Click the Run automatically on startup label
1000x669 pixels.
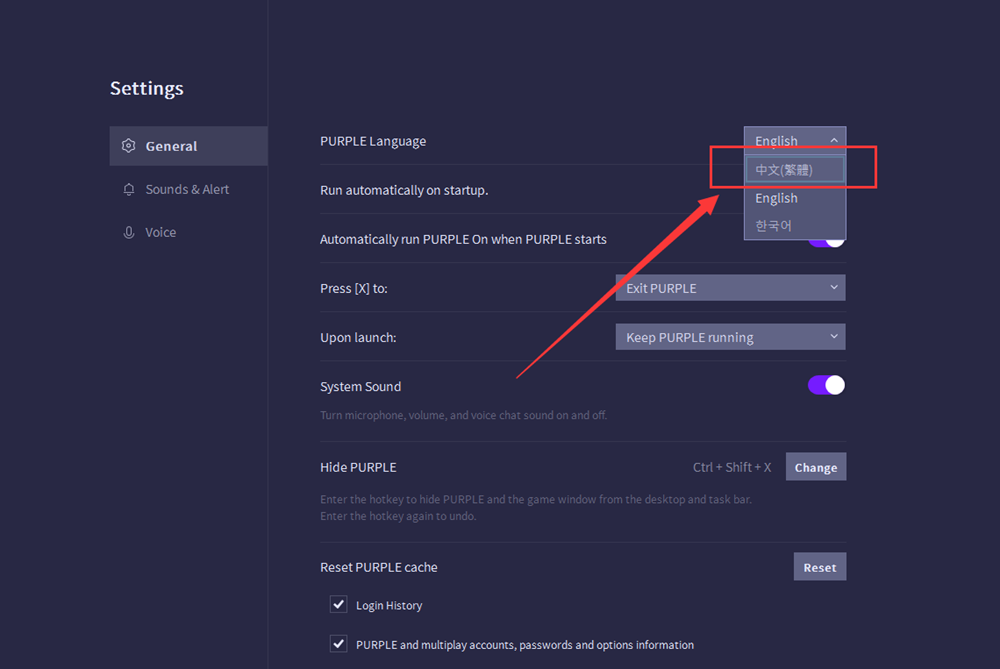pos(404,190)
